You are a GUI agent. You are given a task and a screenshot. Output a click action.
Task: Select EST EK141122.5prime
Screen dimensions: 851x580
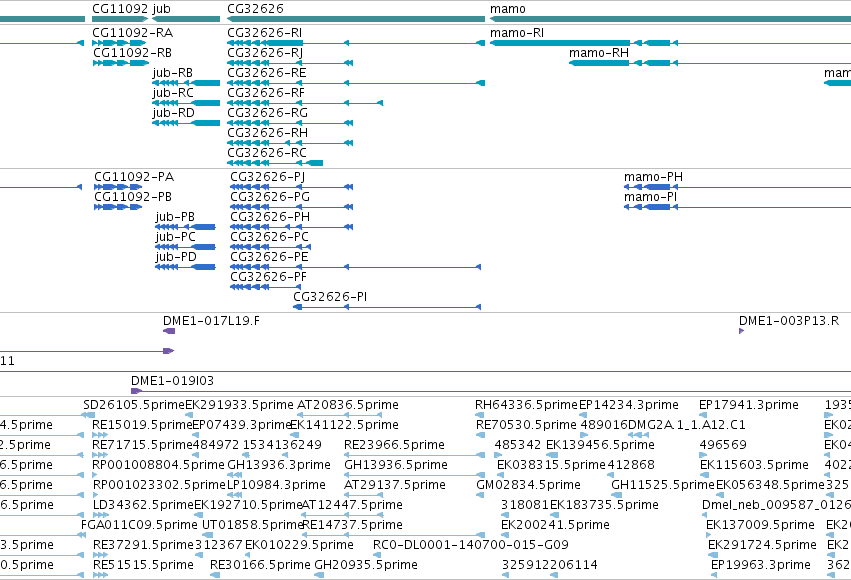pyautogui.click(x=345, y=425)
